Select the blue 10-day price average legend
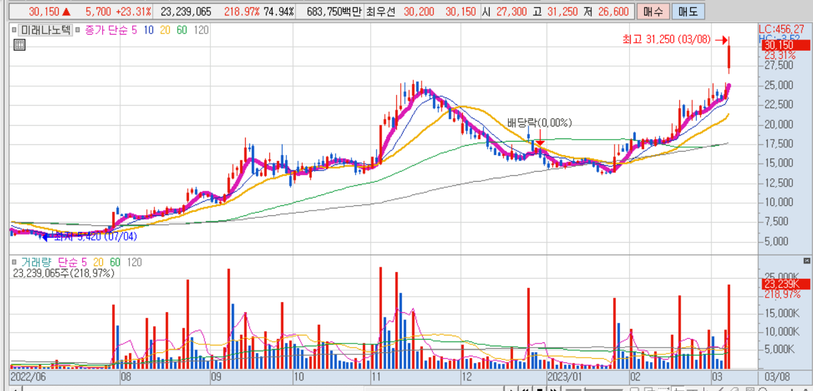813x391 pixels. coord(148,31)
